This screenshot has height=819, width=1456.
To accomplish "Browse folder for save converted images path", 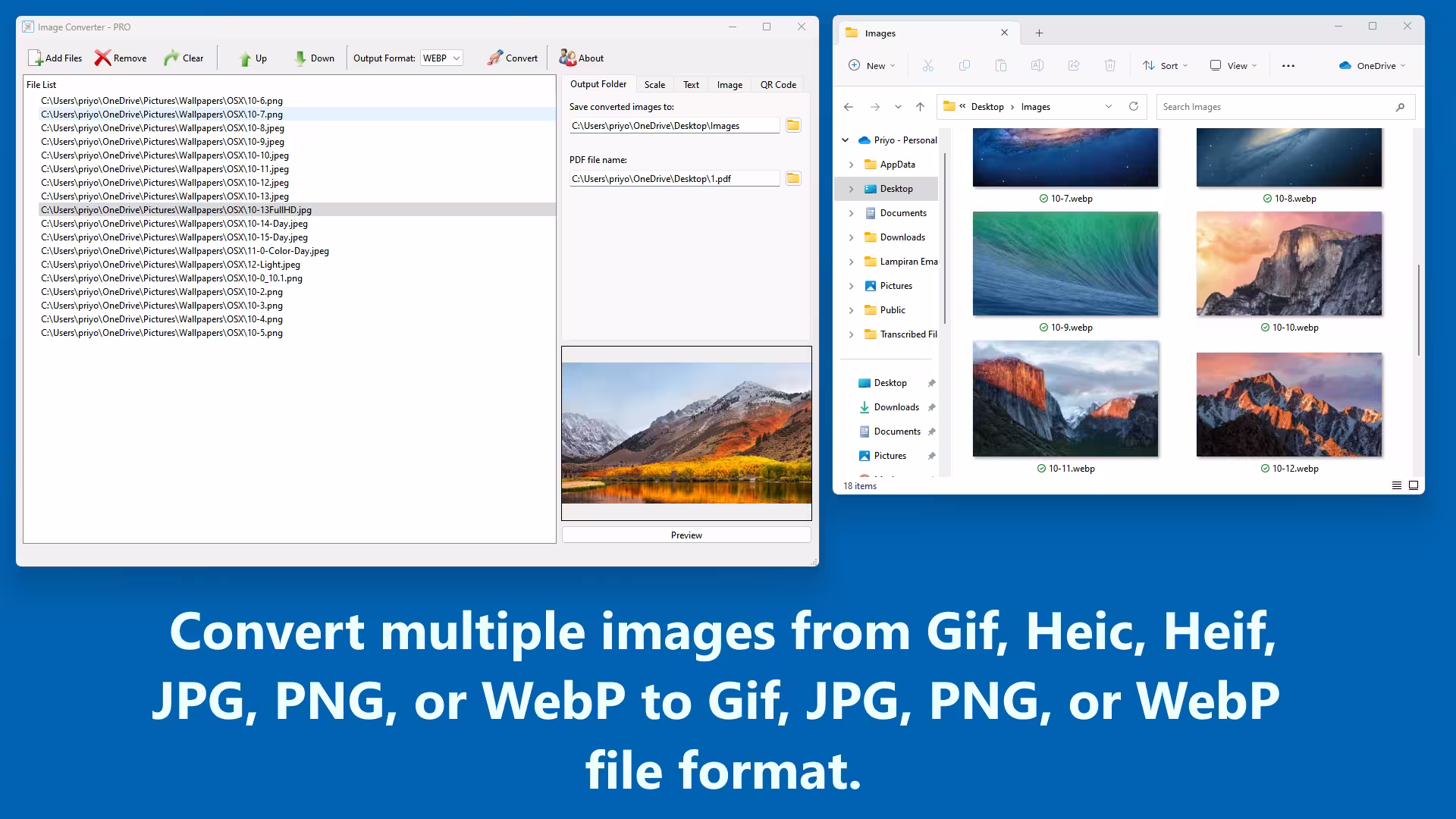I will tap(793, 125).
